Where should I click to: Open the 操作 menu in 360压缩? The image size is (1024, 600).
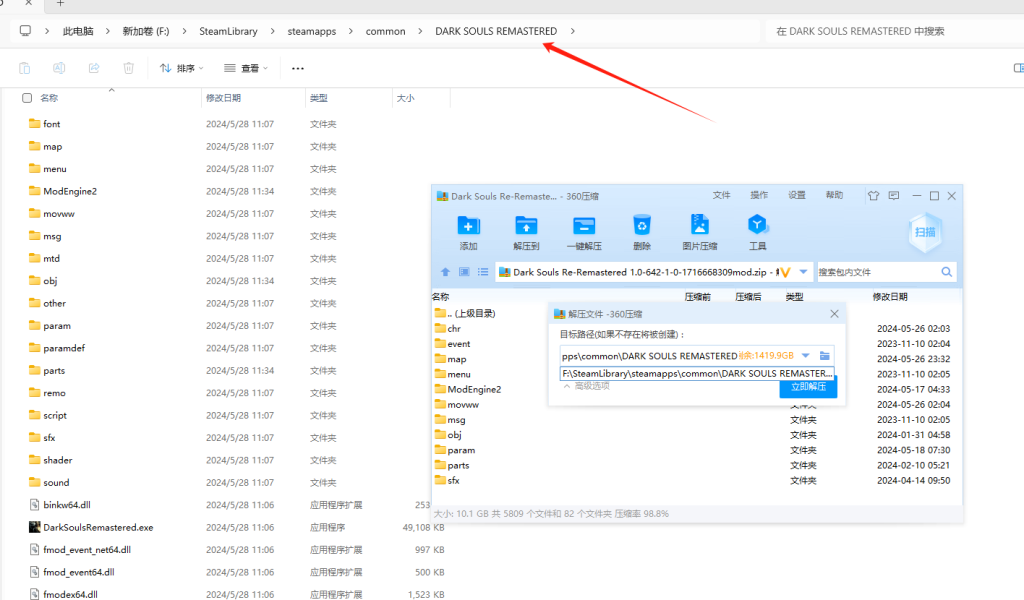click(759, 195)
